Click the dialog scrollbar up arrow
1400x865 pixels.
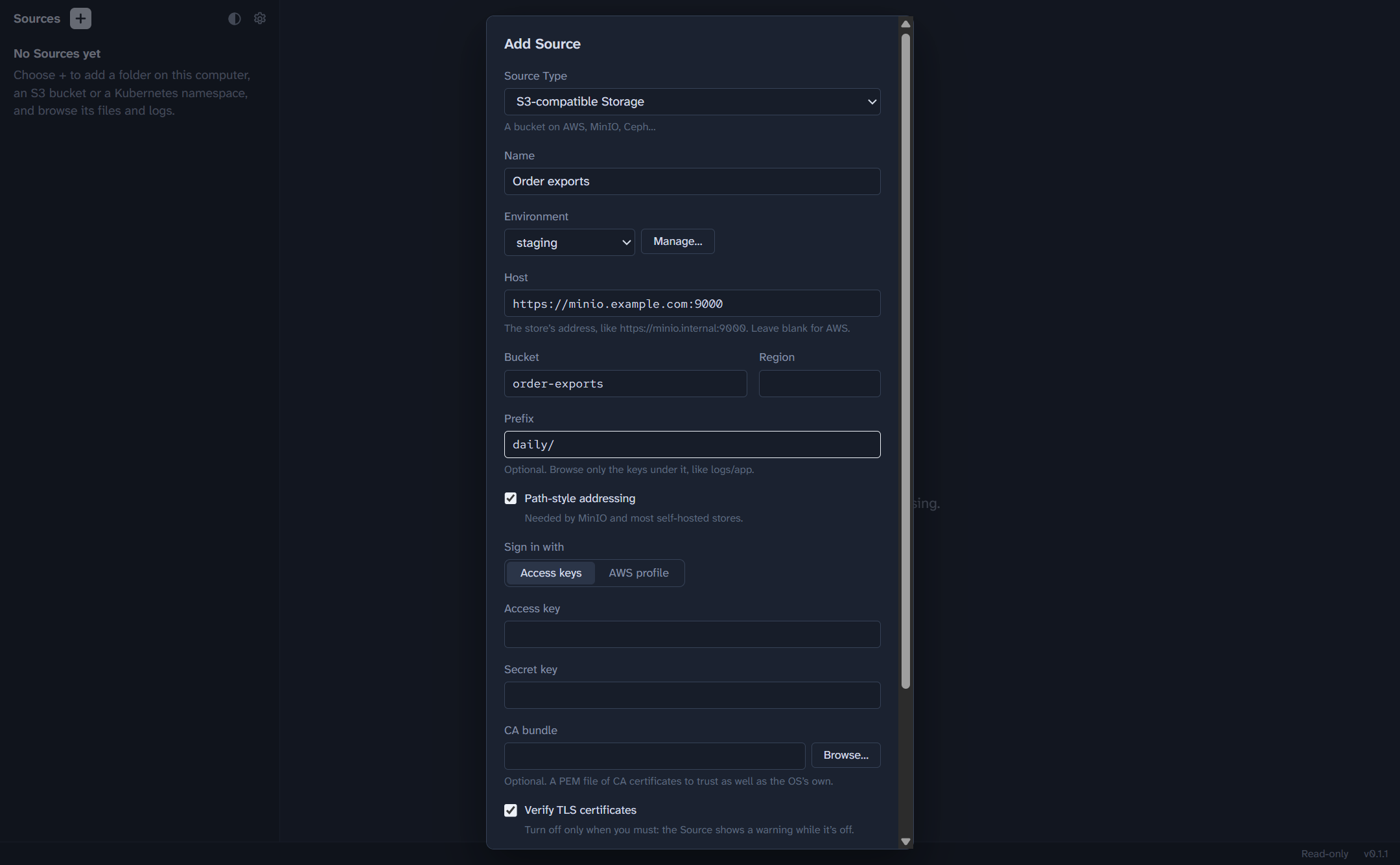click(905, 24)
